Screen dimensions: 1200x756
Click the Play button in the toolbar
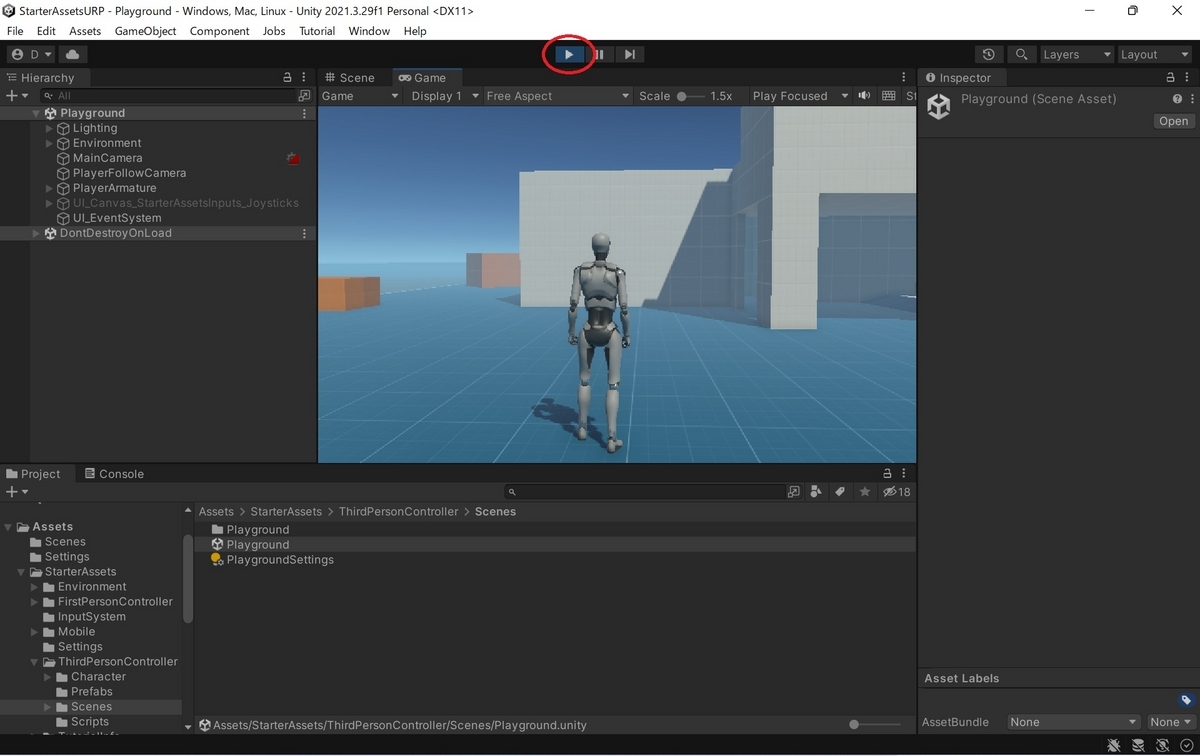568,54
